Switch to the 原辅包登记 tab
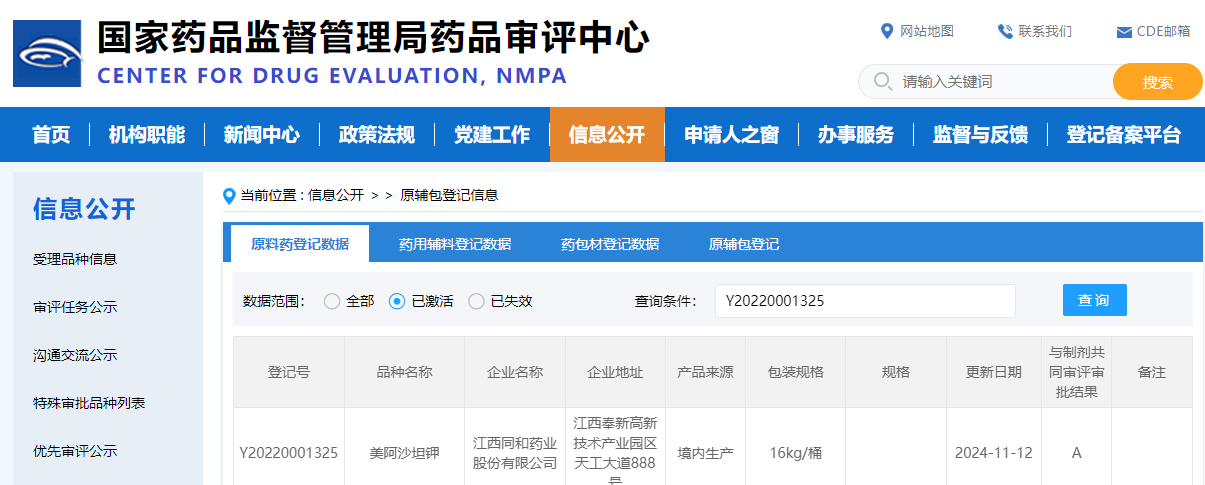Viewport: 1205px width, 485px height. pyautogui.click(x=744, y=244)
